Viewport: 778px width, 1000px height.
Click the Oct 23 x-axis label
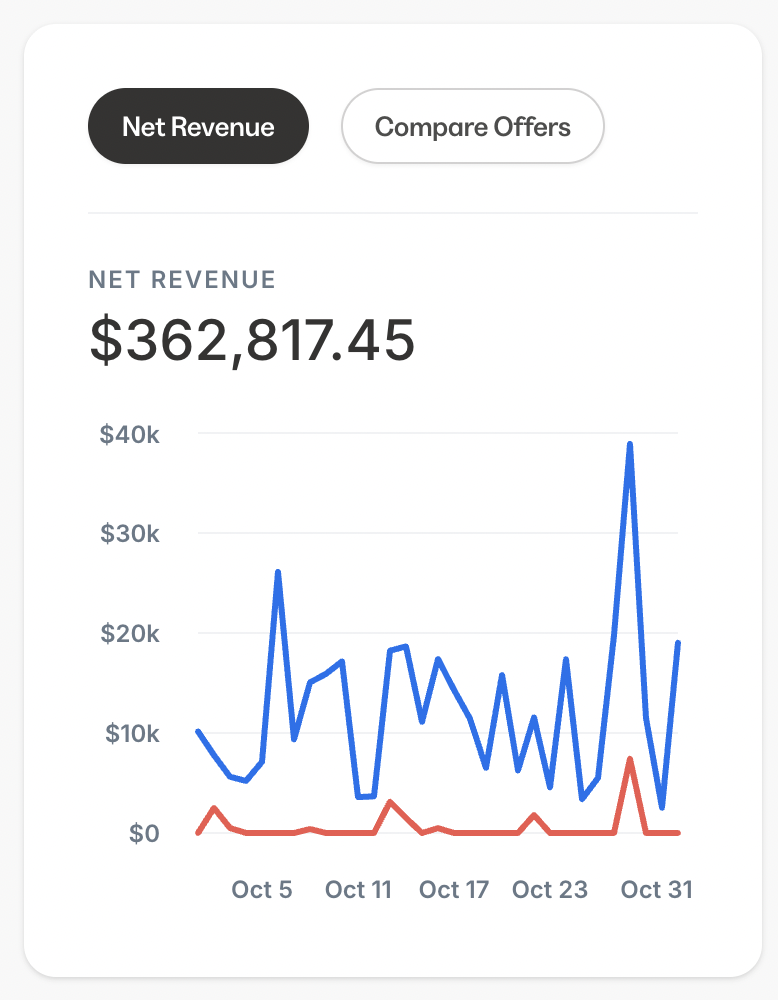coord(550,889)
